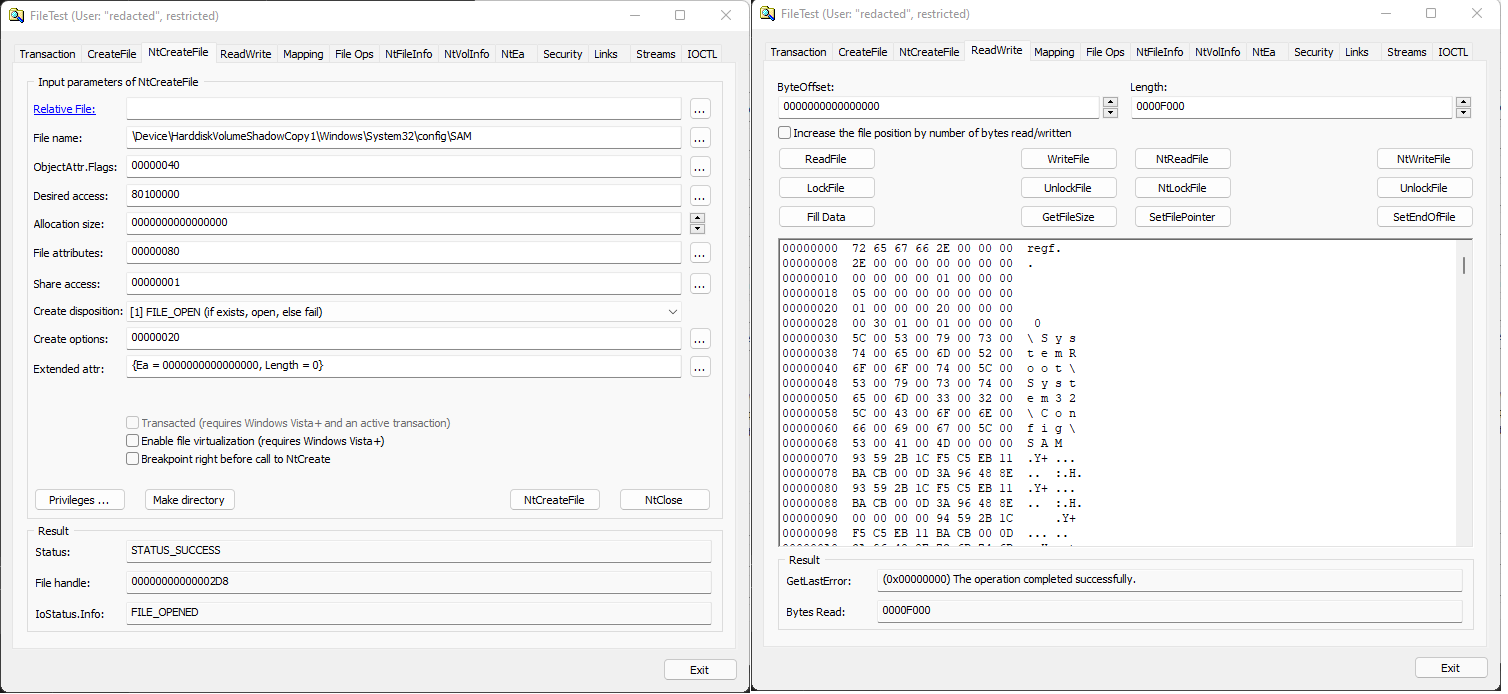Switch to Transaction tab in left window
1508x694 pixels.
[x=47, y=54]
